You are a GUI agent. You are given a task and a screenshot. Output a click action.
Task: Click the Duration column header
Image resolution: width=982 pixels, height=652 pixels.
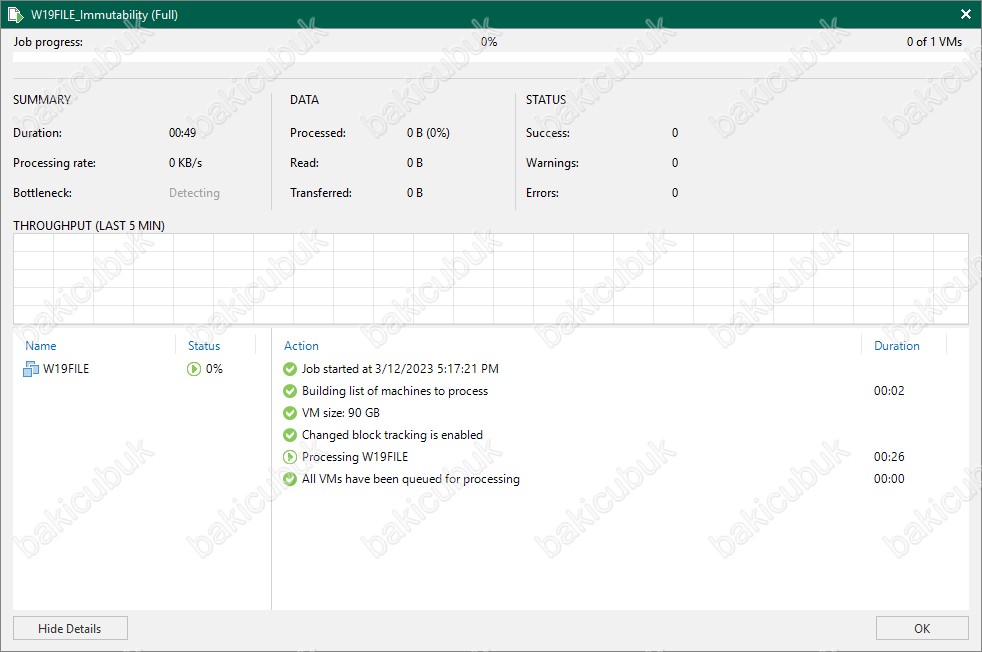[x=896, y=346]
